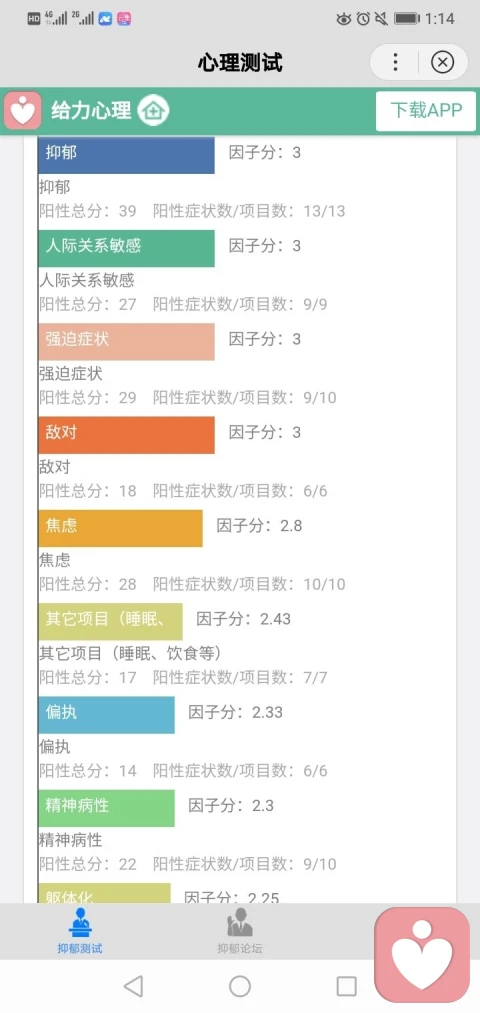Switch to the 抑郁论坛 tab
Viewport: 480px width, 1013px height.
240,932
